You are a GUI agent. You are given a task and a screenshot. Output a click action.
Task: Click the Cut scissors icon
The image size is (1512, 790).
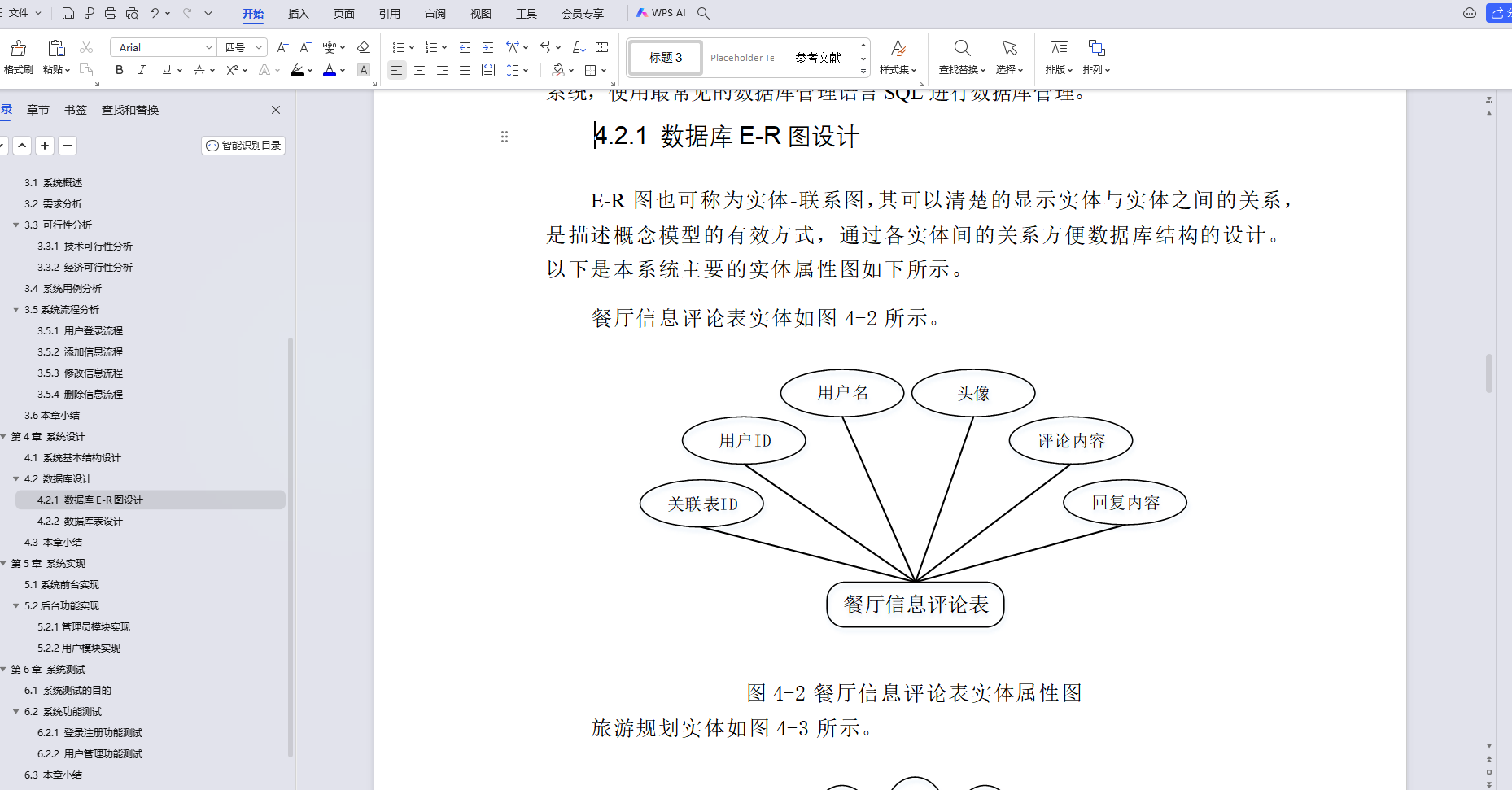pos(86,48)
